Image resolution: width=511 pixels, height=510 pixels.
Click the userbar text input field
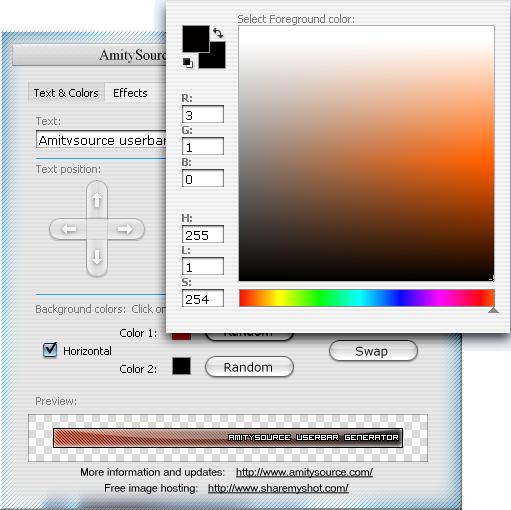(101, 139)
